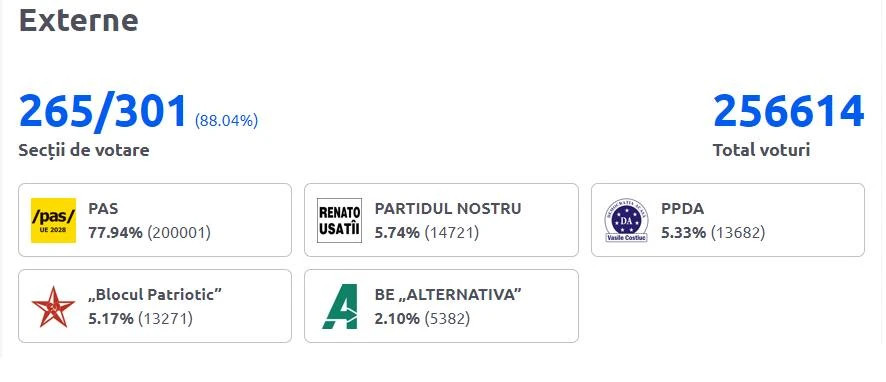Open the PAS results card
The width and height of the screenshot is (886, 382).
pos(155,220)
